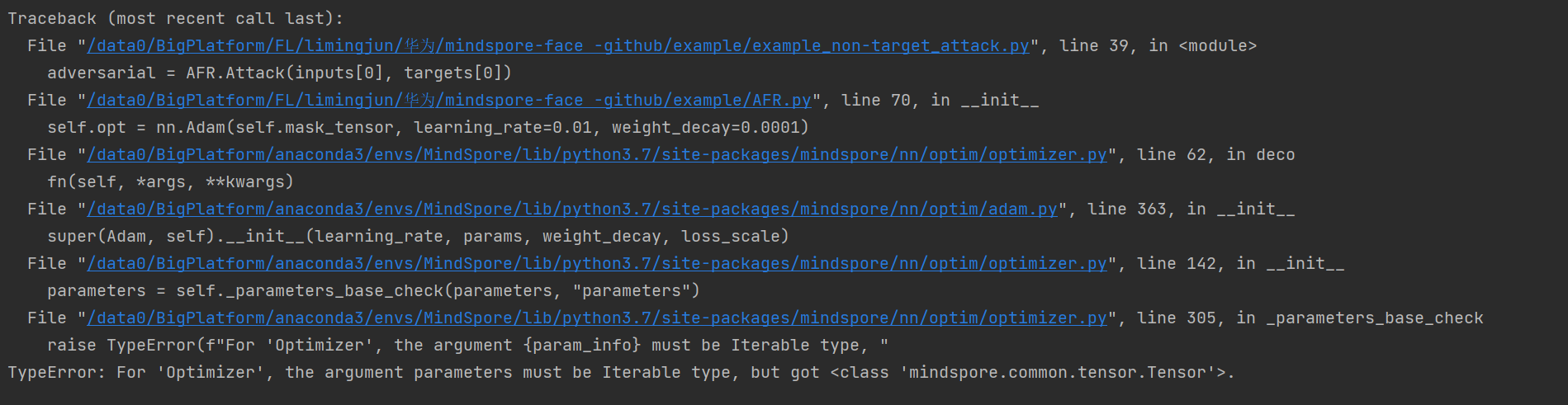The image size is (1568, 405).
Task: Open optimizer.py link for line 305
Action: [596, 318]
